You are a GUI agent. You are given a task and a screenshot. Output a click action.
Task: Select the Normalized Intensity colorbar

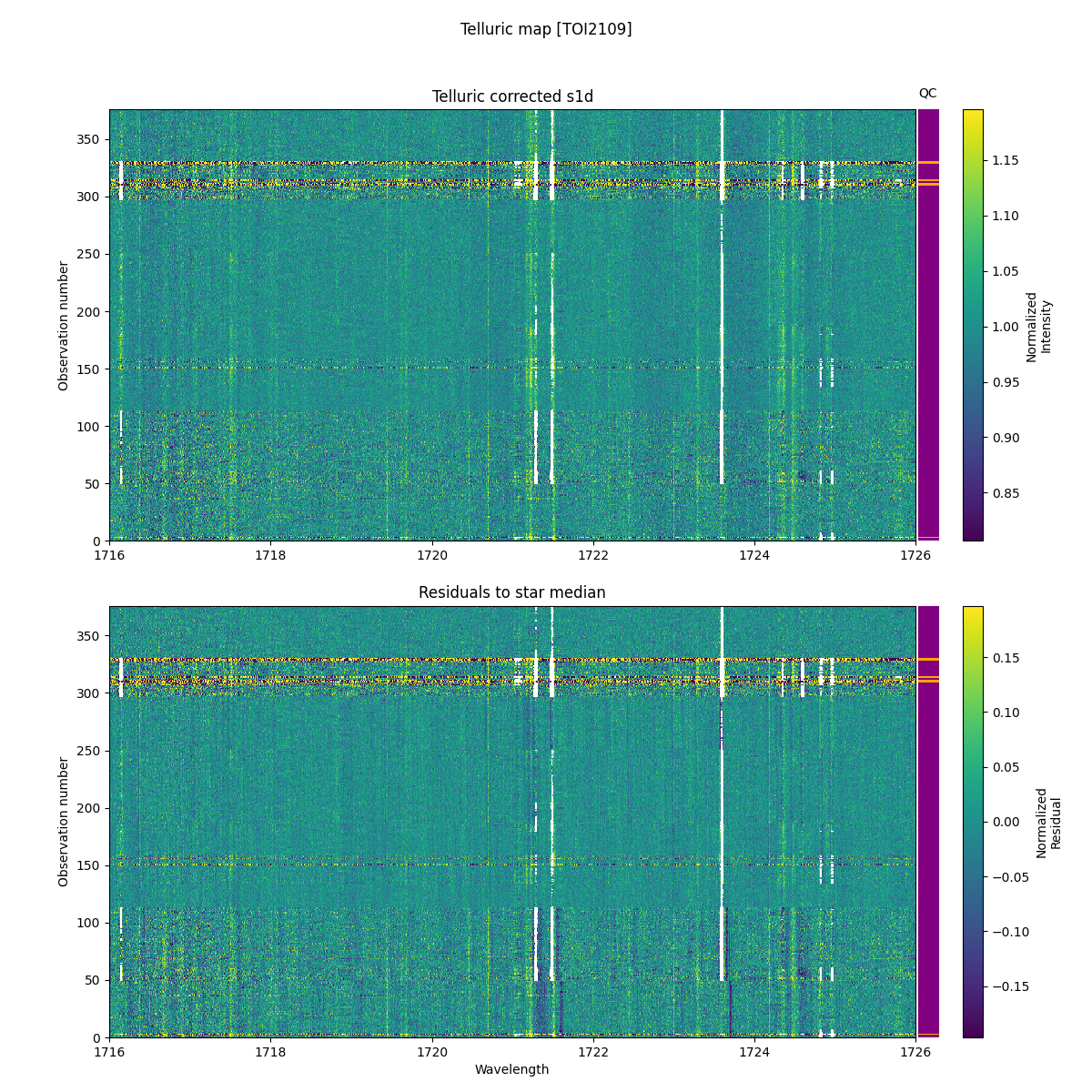coord(973,326)
